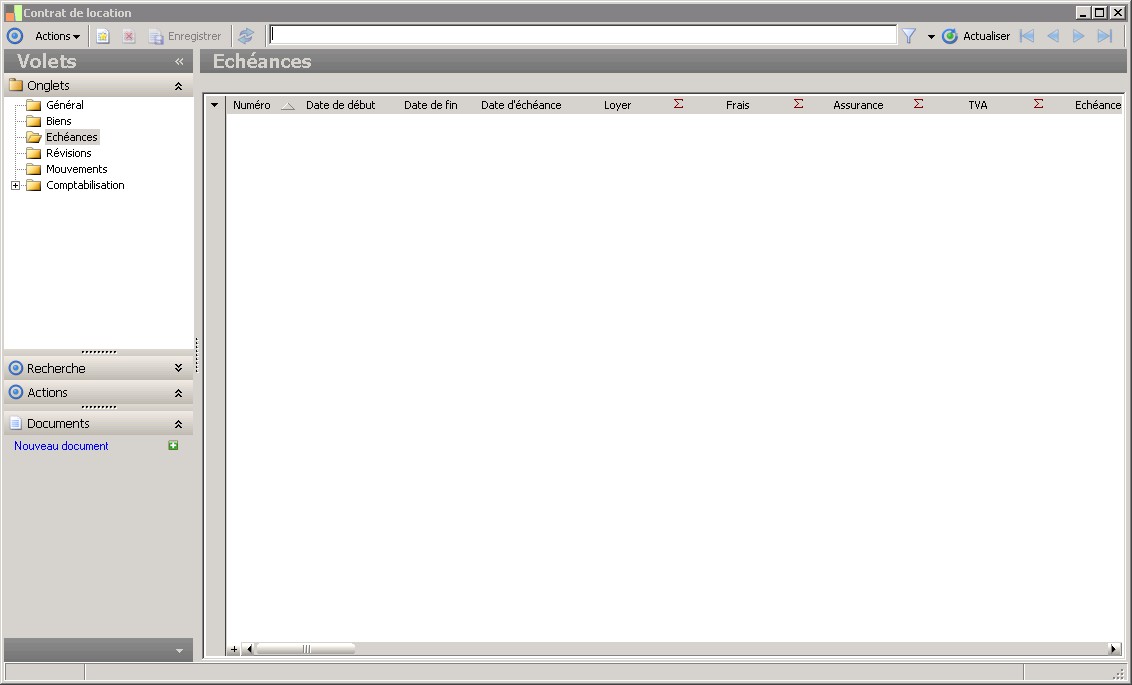The height and width of the screenshot is (685, 1132).
Task: Click the Nouveau document link
Action: (61, 446)
